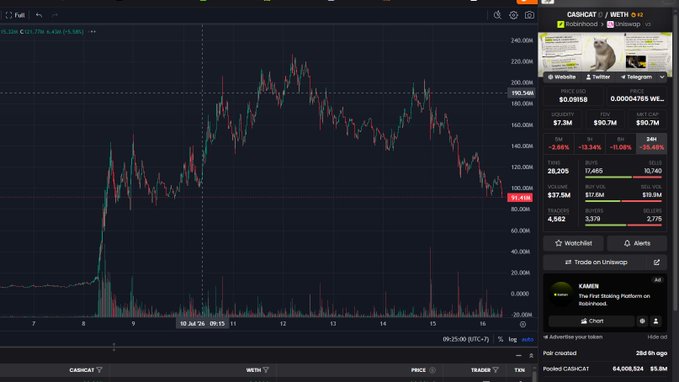Click the MKT CAP $90.7M box
This screenshot has height=382, width=679.
coord(647,119)
